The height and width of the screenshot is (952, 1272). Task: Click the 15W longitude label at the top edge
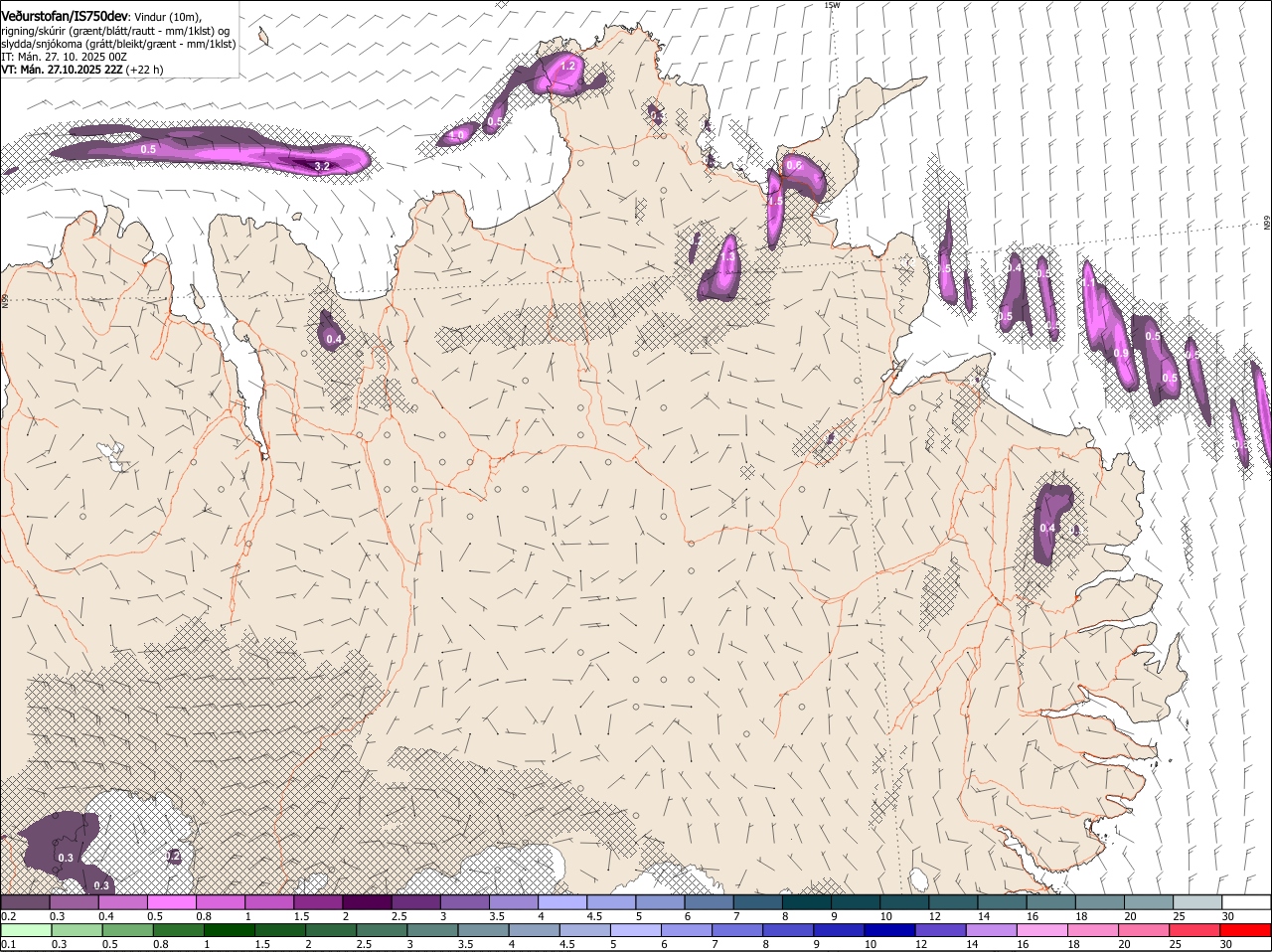pyautogui.click(x=832, y=5)
